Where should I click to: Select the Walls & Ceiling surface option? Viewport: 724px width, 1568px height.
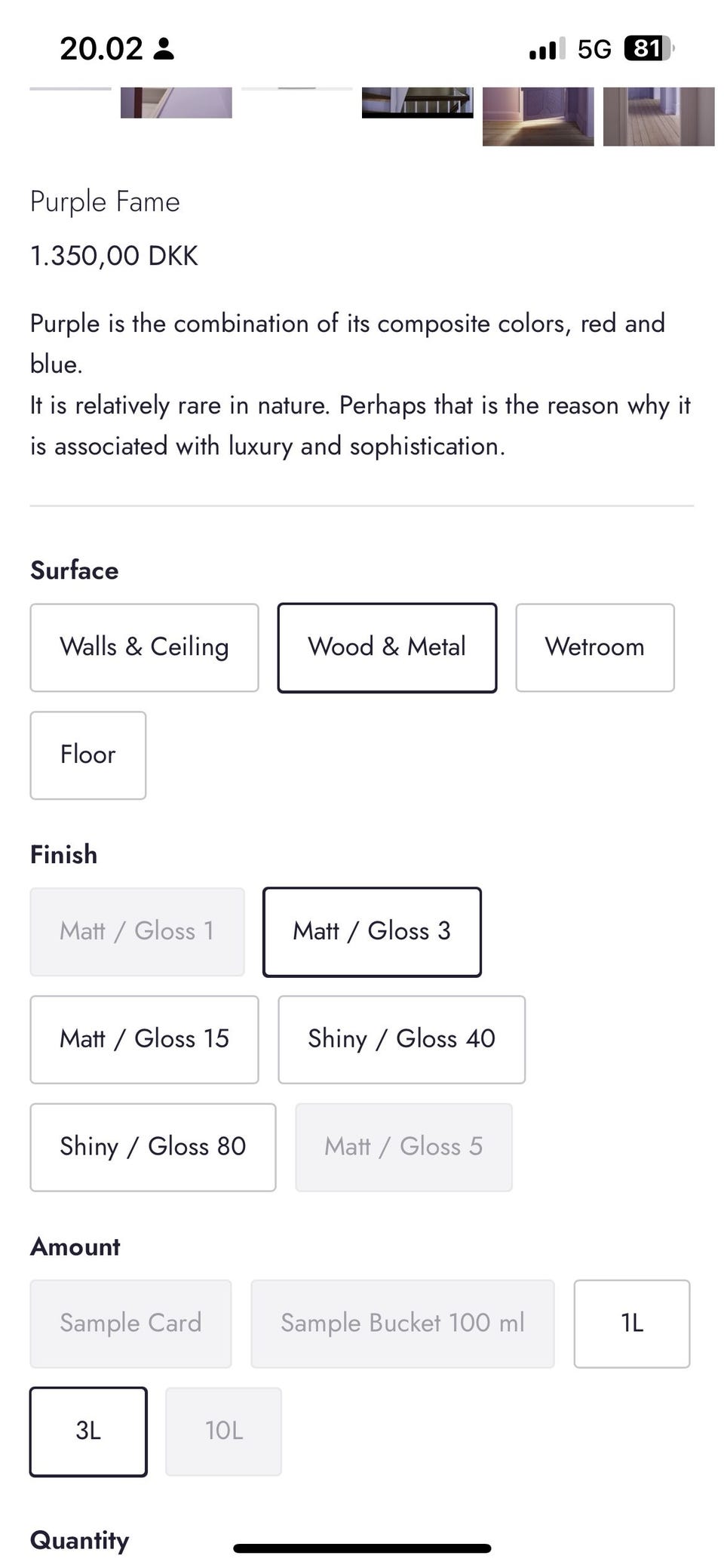(144, 647)
